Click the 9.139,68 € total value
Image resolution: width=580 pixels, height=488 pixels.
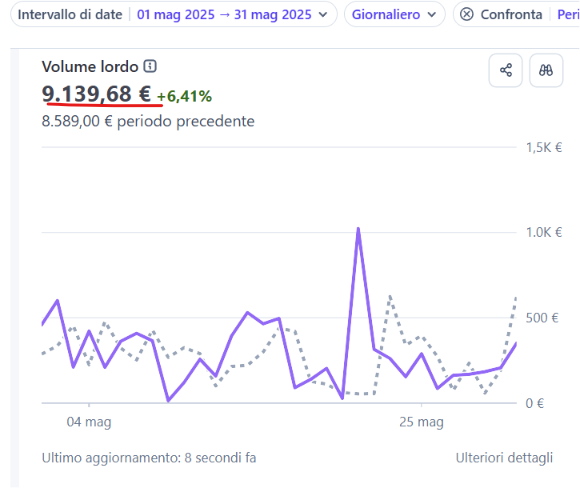96,94
